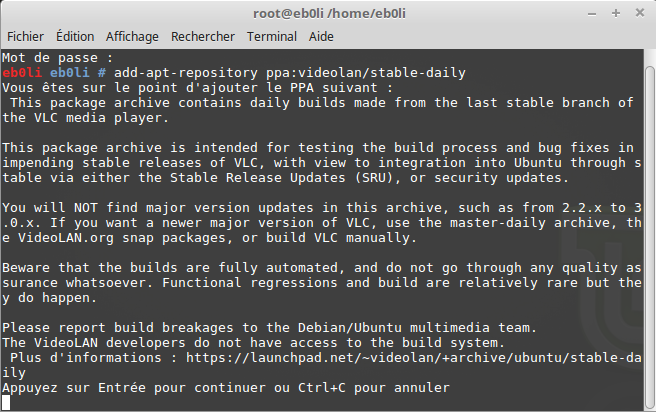Open the Terminal menu
656x412 pixels.
click(272, 37)
